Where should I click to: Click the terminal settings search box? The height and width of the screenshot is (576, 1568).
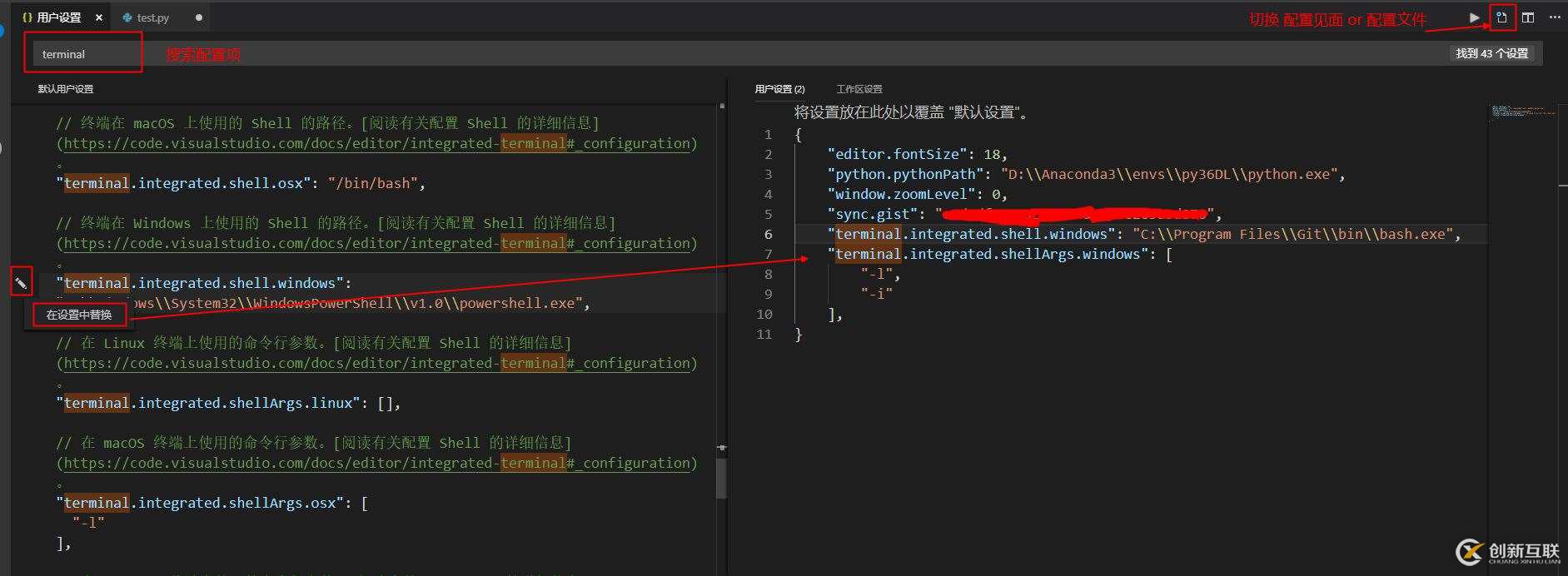pos(83,54)
